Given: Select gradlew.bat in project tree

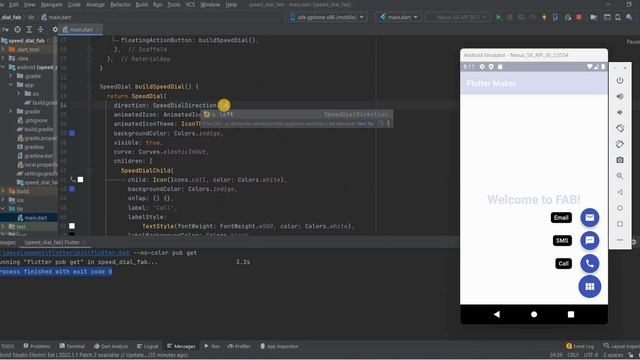Looking at the screenshot, I should tap(36, 156).
